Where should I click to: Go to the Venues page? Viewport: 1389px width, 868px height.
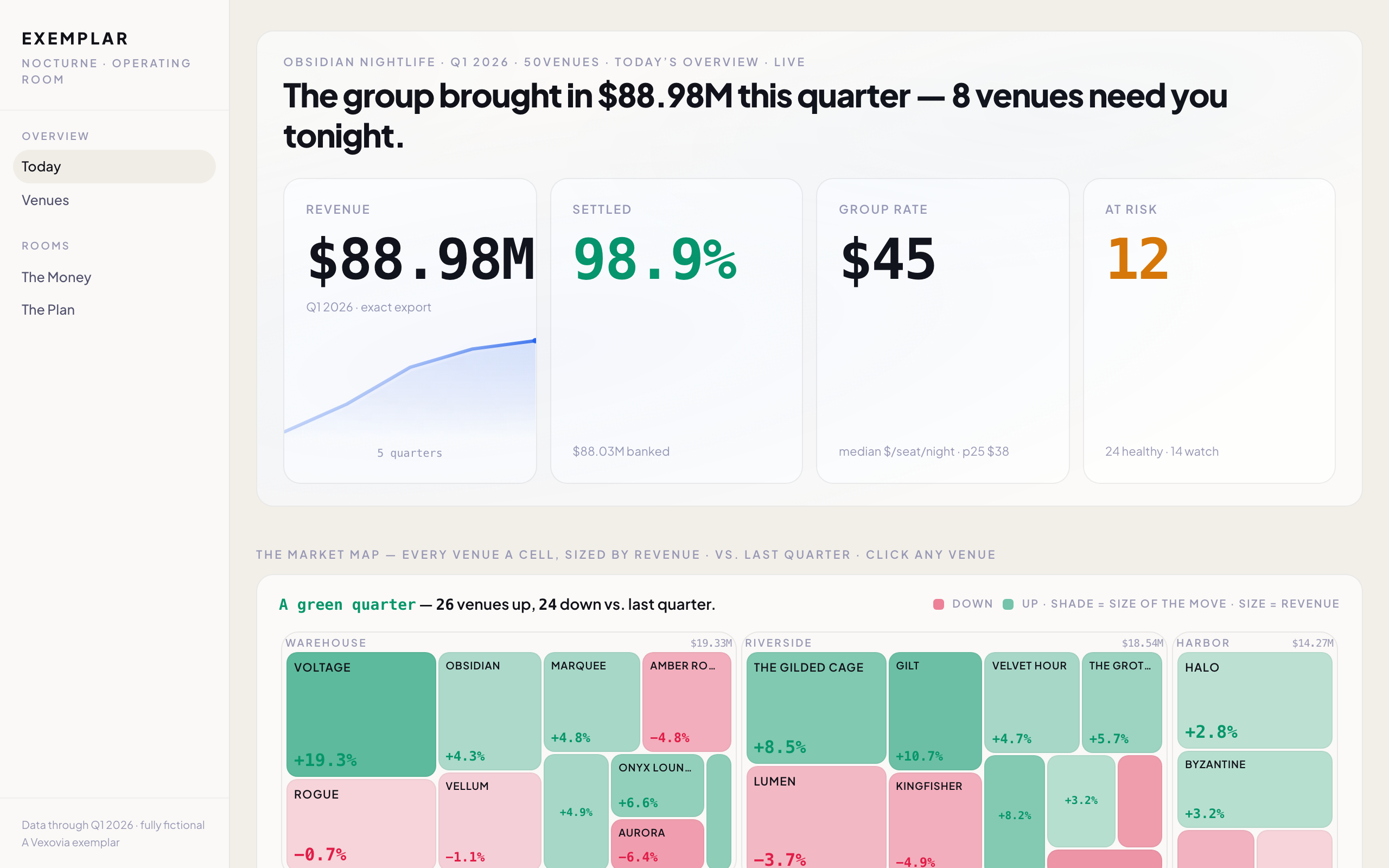pyautogui.click(x=114, y=200)
